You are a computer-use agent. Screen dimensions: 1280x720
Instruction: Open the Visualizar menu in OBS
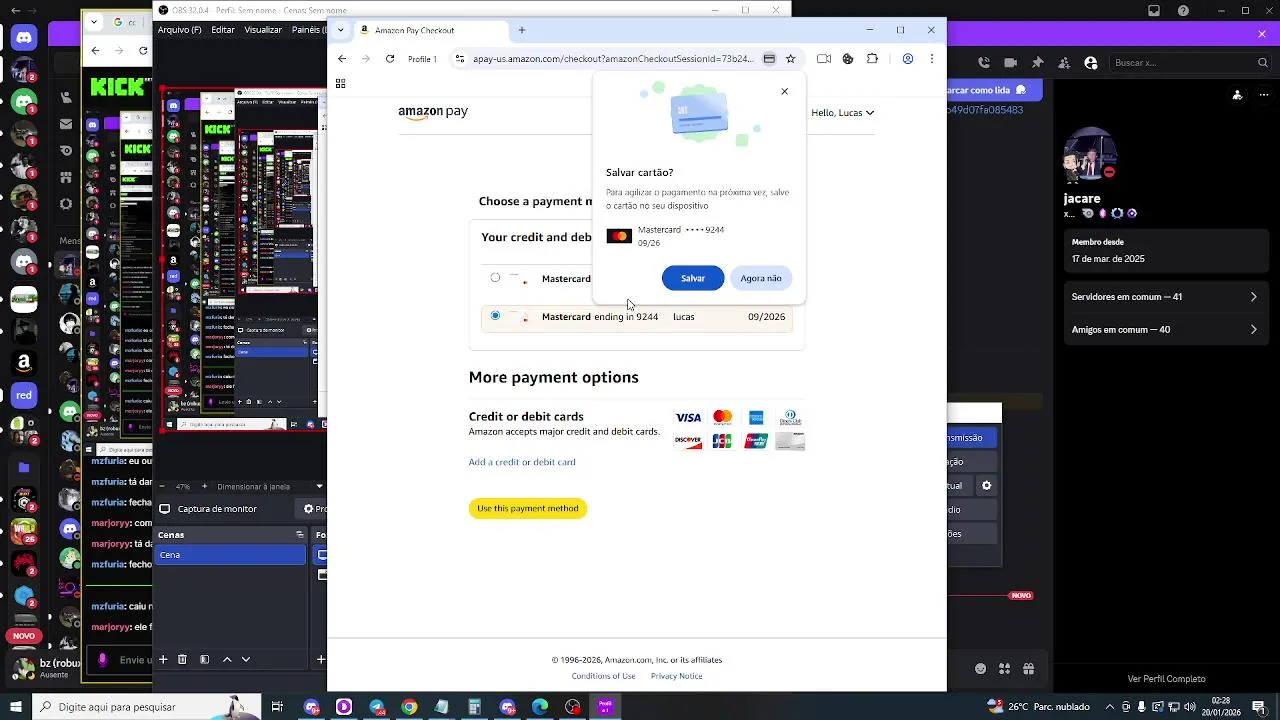point(263,30)
